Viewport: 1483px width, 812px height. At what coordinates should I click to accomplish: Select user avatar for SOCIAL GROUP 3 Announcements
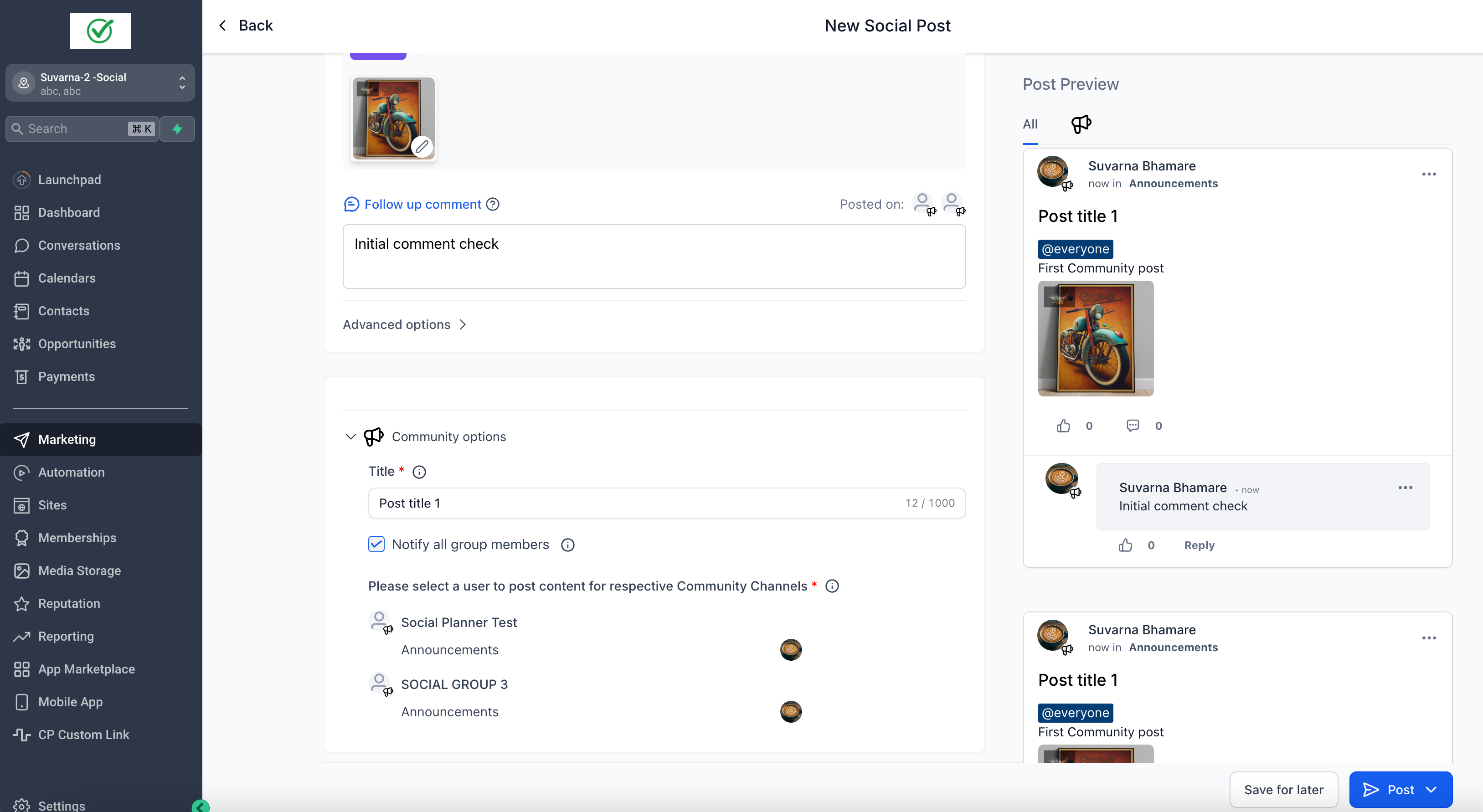point(790,712)
